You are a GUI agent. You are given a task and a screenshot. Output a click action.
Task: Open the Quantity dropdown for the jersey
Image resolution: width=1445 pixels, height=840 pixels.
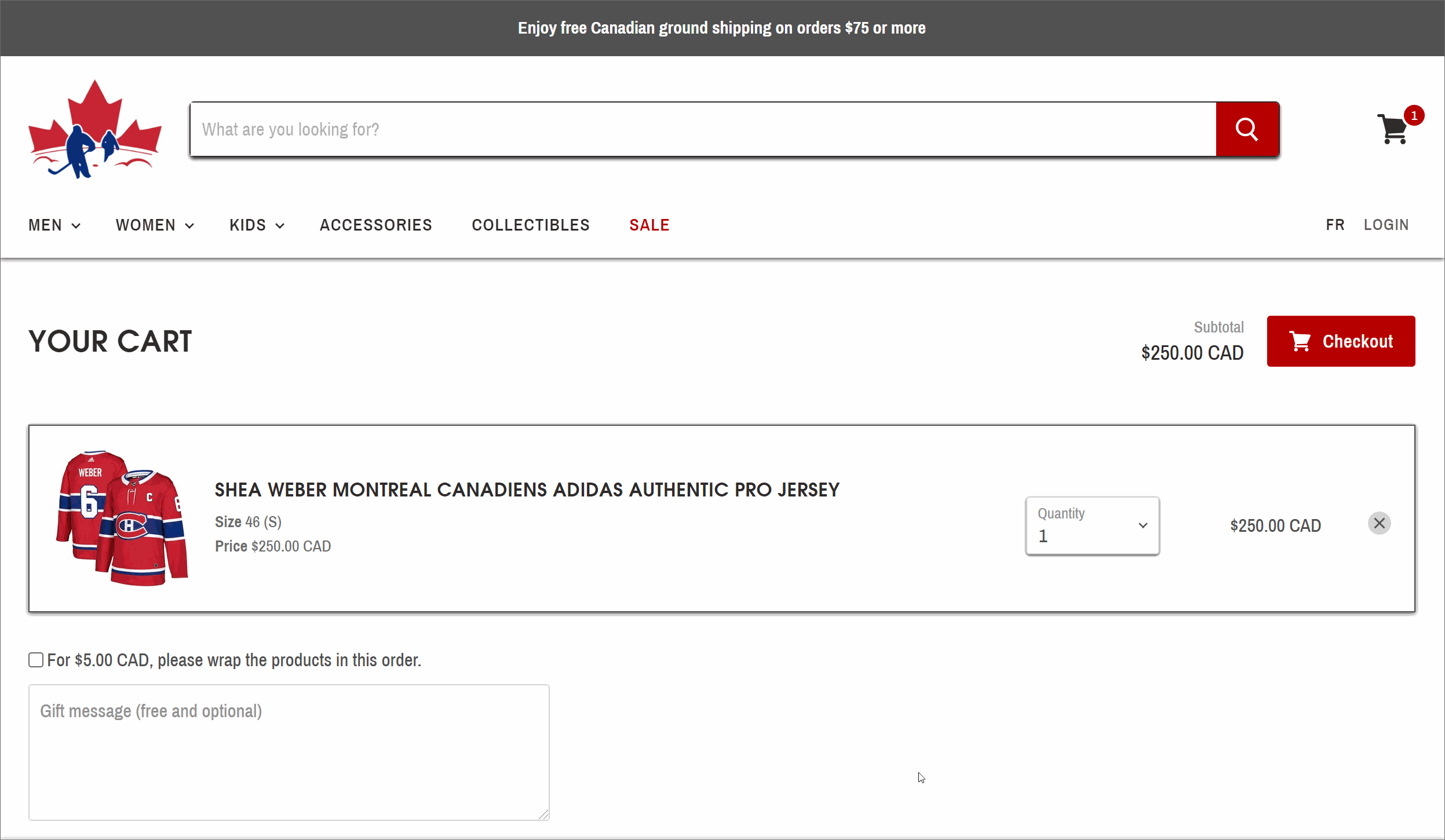pyautogui.click(x=1092, y=525)
